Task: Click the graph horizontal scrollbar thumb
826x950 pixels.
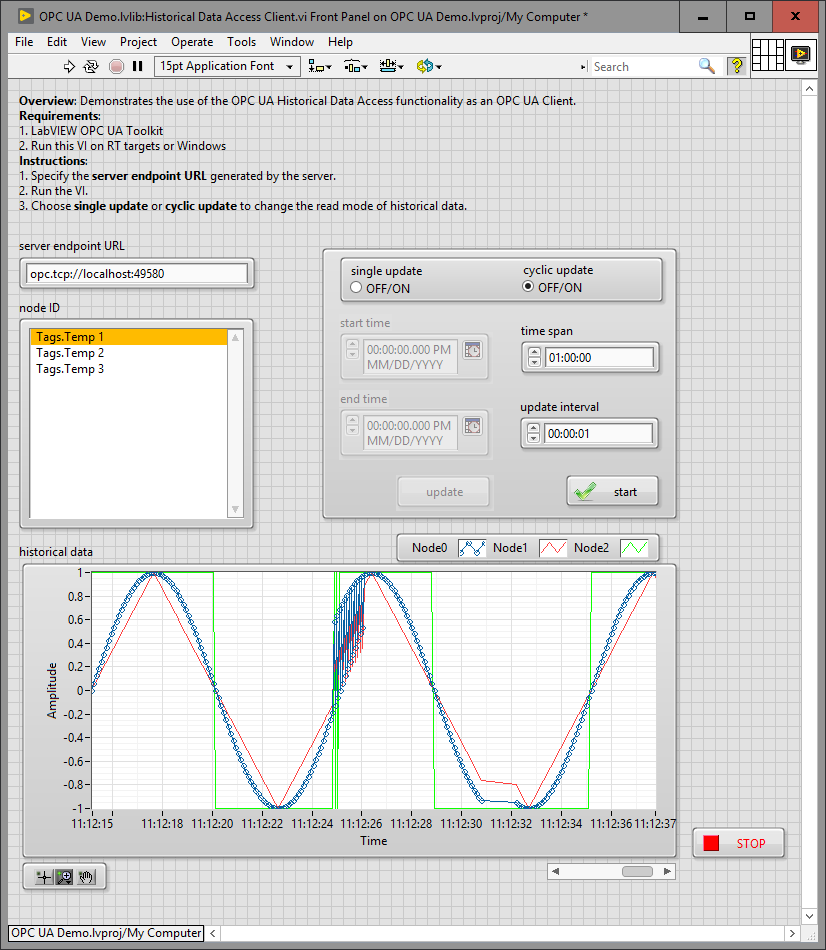Action: tap(637, 871)
